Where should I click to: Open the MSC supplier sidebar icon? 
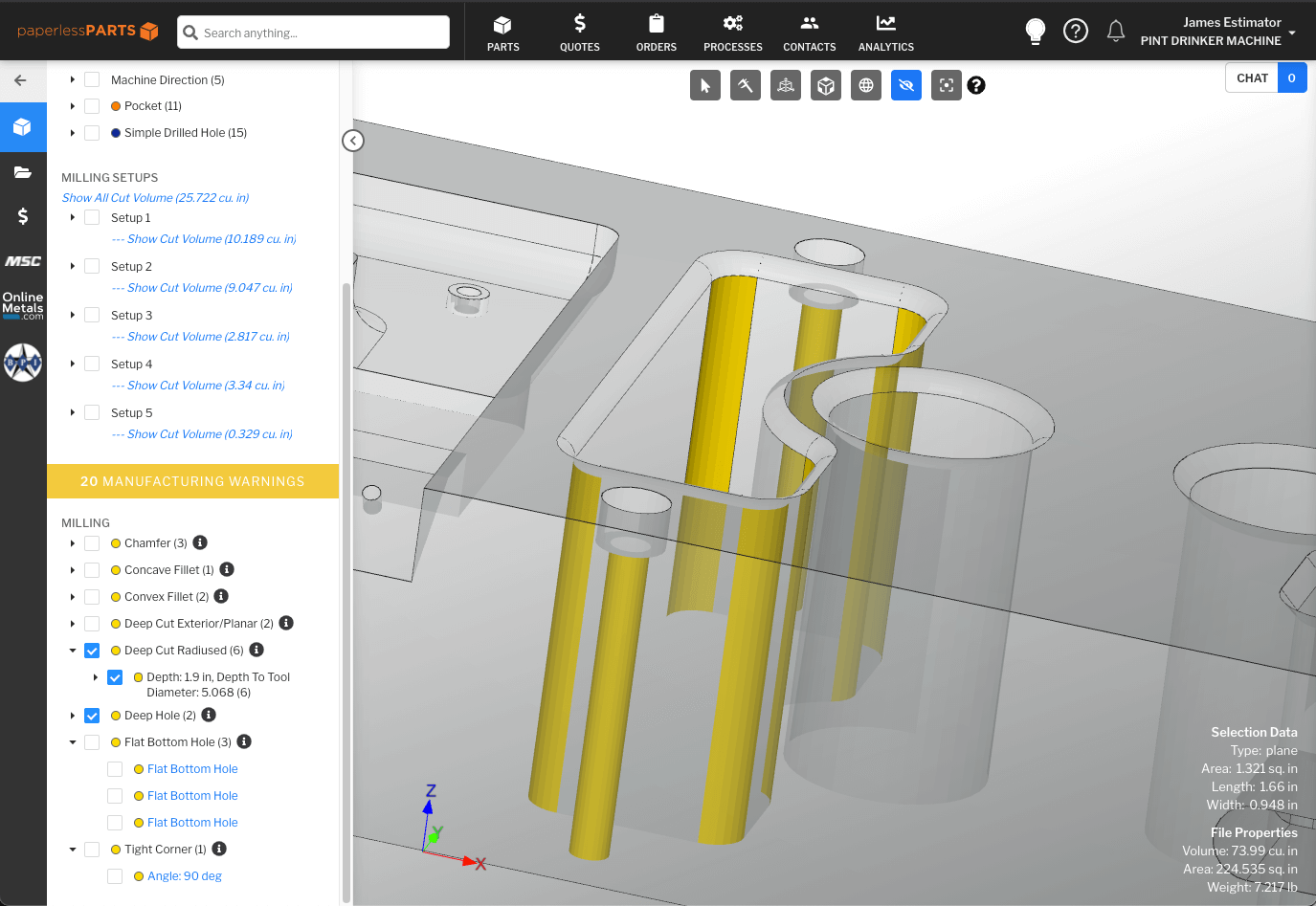tap(23, 261)
